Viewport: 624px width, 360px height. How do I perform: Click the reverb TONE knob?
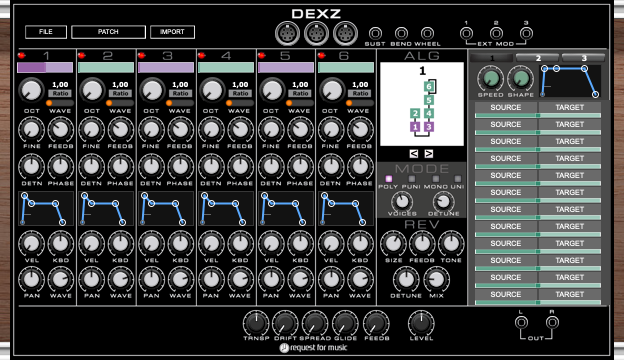point(451,243)
